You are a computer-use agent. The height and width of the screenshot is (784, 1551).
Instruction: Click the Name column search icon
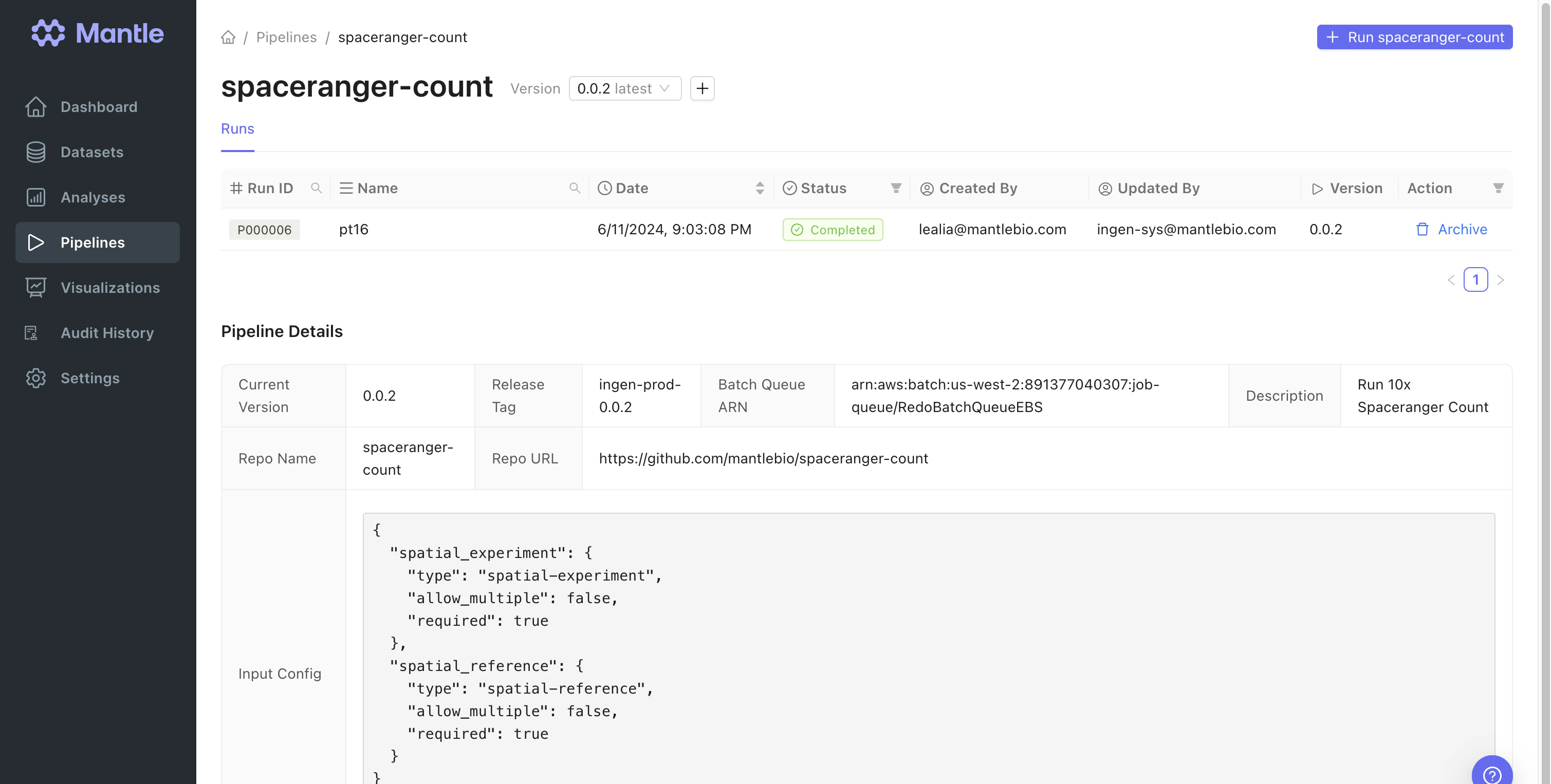point(575,189)
